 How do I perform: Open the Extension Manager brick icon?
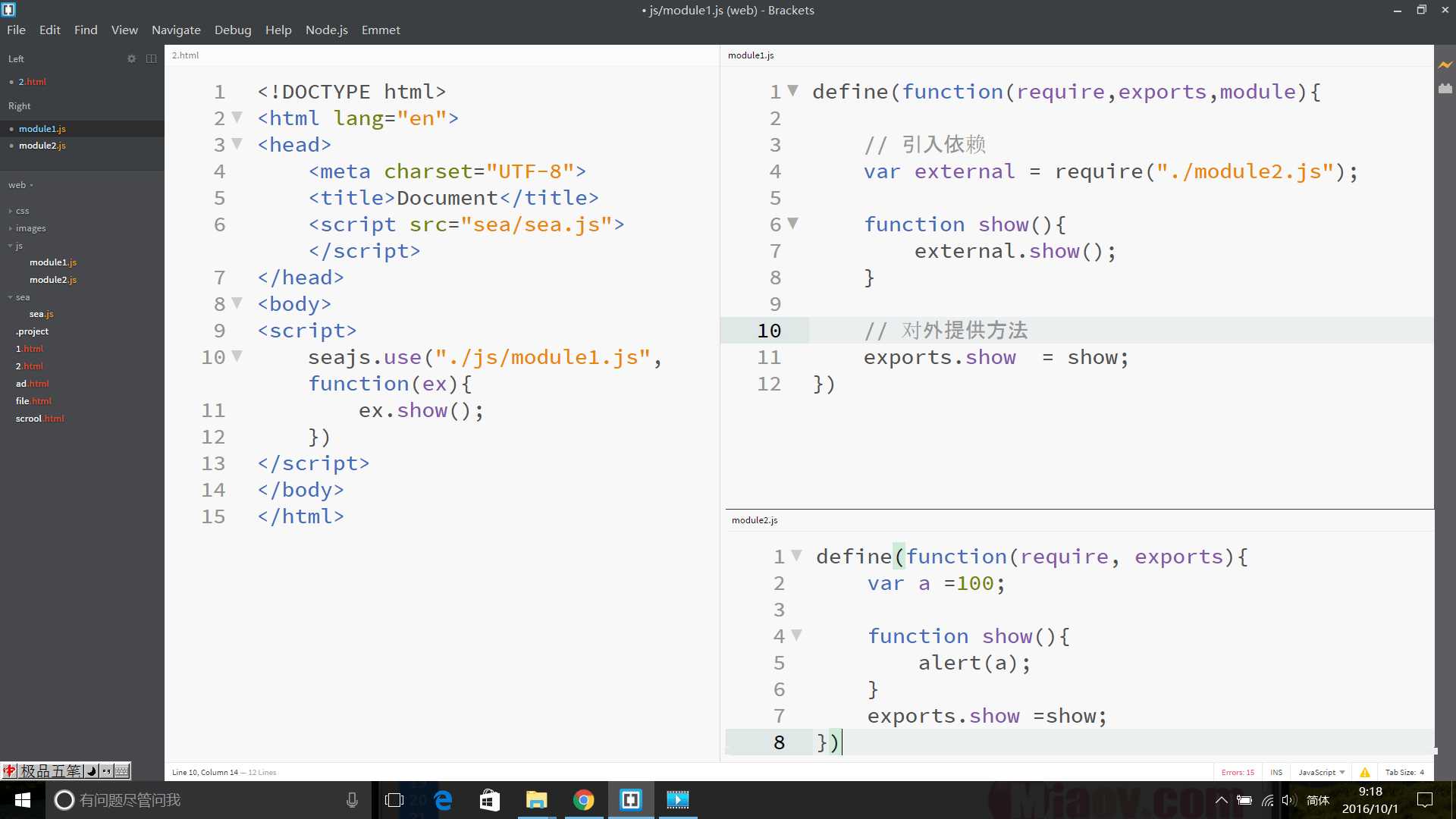[1445, 89]
